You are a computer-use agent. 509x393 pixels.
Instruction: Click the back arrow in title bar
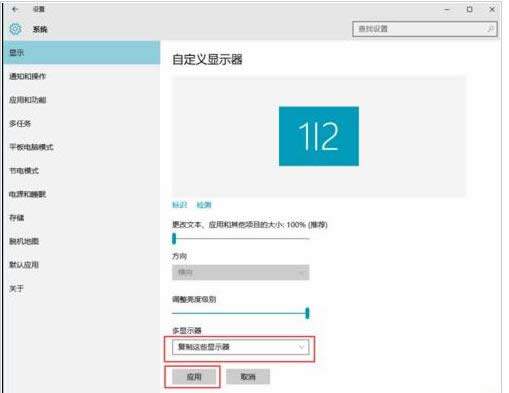tap(15, 9)
